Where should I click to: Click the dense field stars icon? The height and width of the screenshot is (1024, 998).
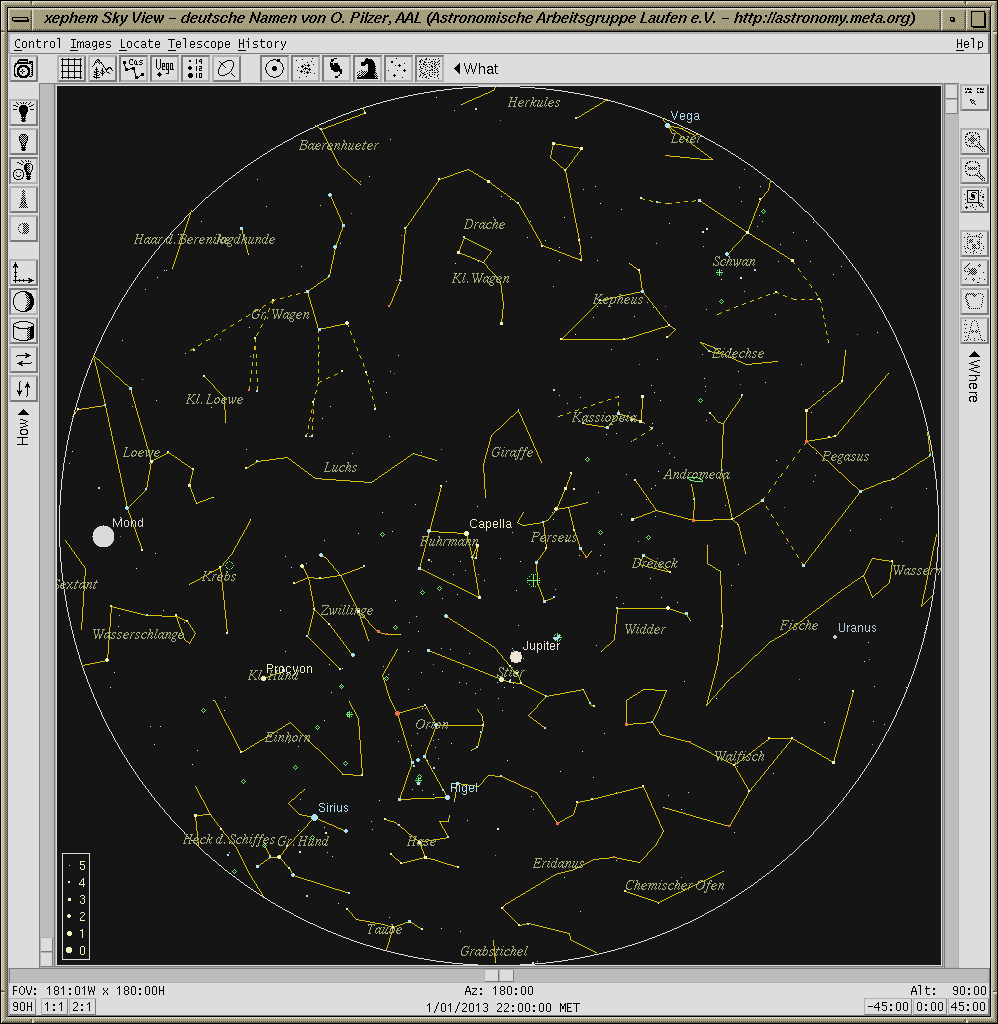(429, 69)
